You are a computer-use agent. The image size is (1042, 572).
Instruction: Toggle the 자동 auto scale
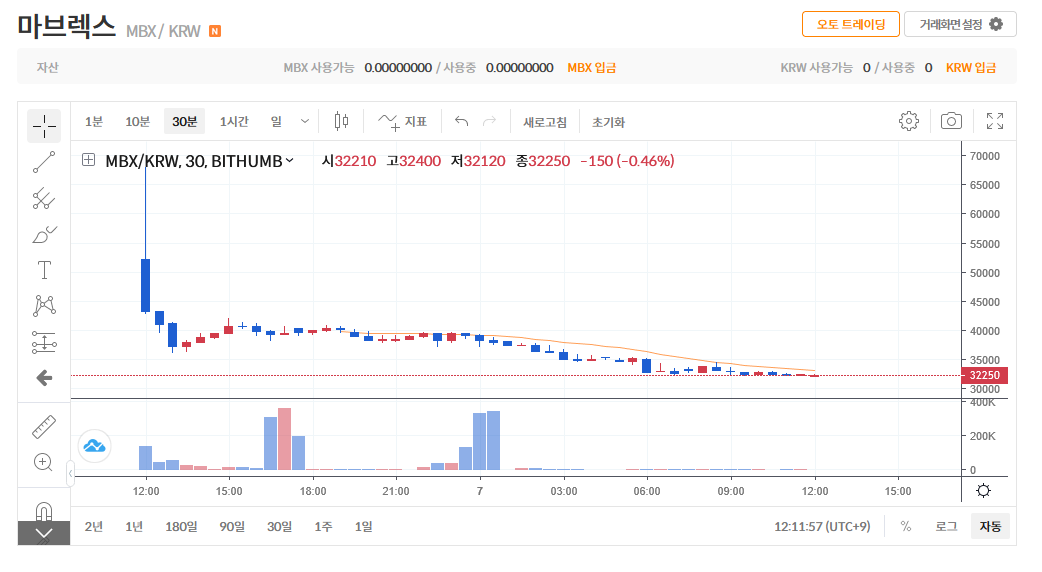[x=990, y=526]
